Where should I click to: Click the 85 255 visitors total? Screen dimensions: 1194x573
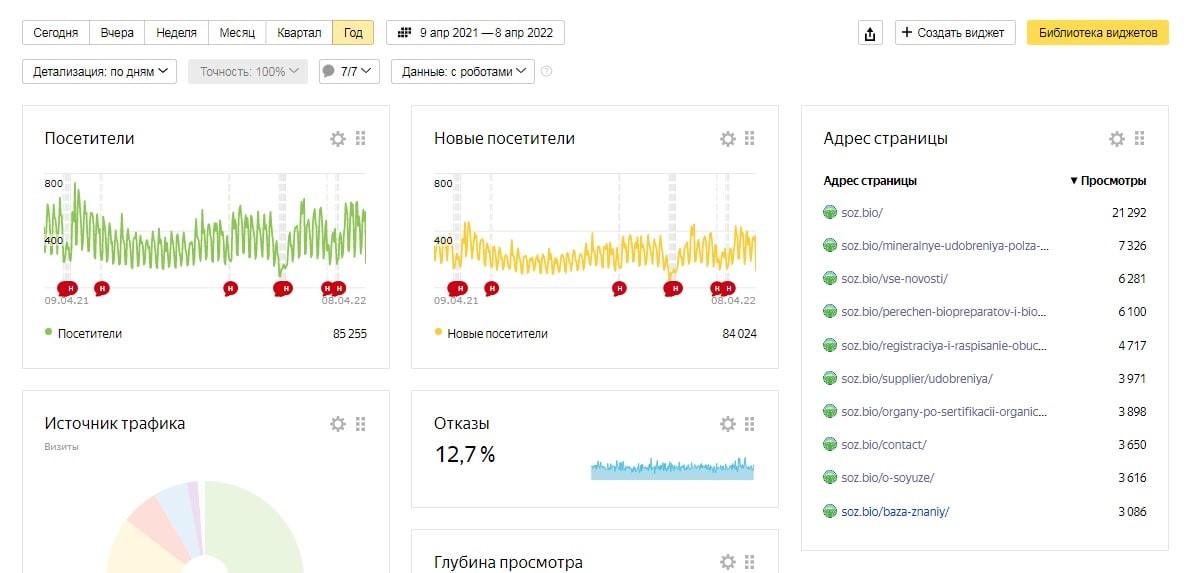pos(350,334)
